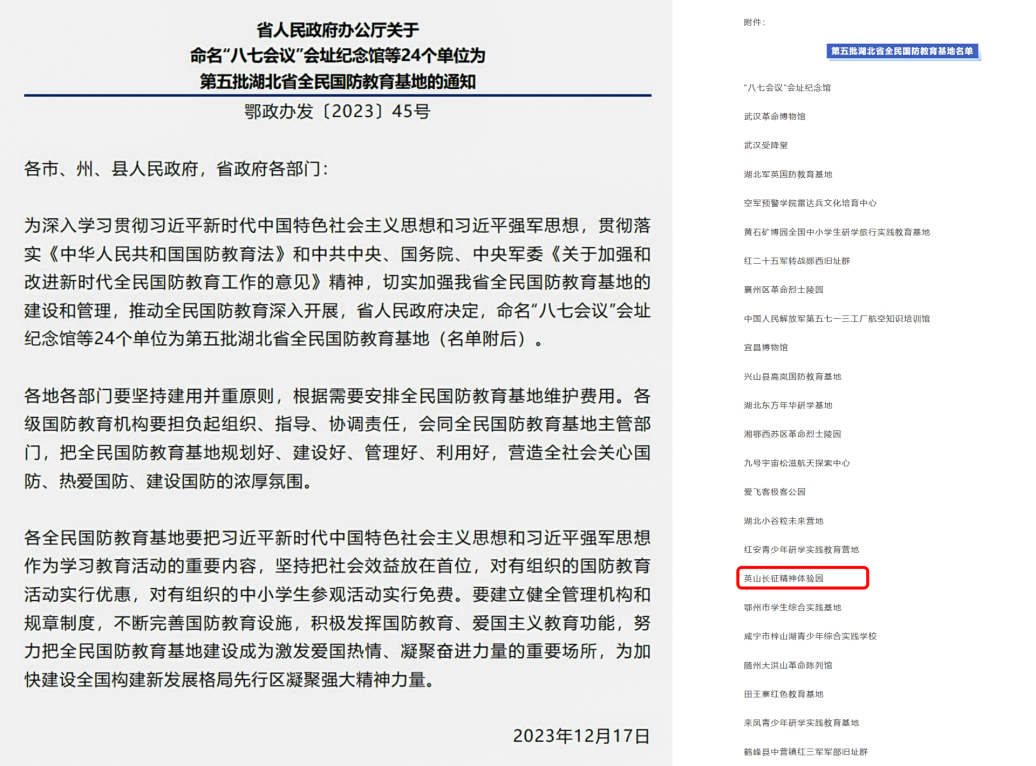Viewport: 1036px width, 766px height.
Task: Click 宜昌博物馆 in the list
Action: point(766,348)
